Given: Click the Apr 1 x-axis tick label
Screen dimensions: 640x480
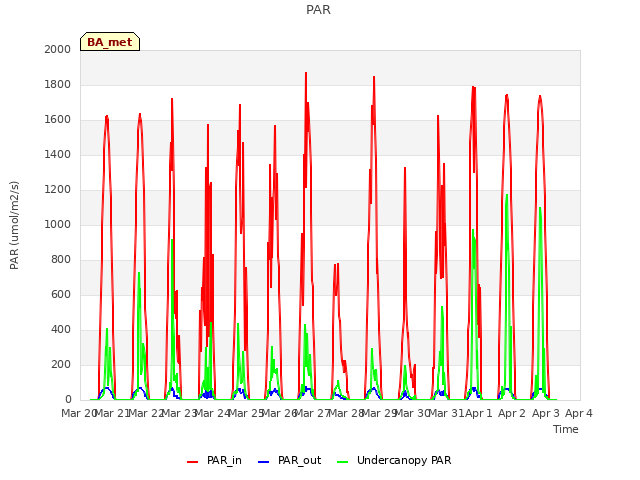Looking at the screenshot, I should click(x=479, y=413).
